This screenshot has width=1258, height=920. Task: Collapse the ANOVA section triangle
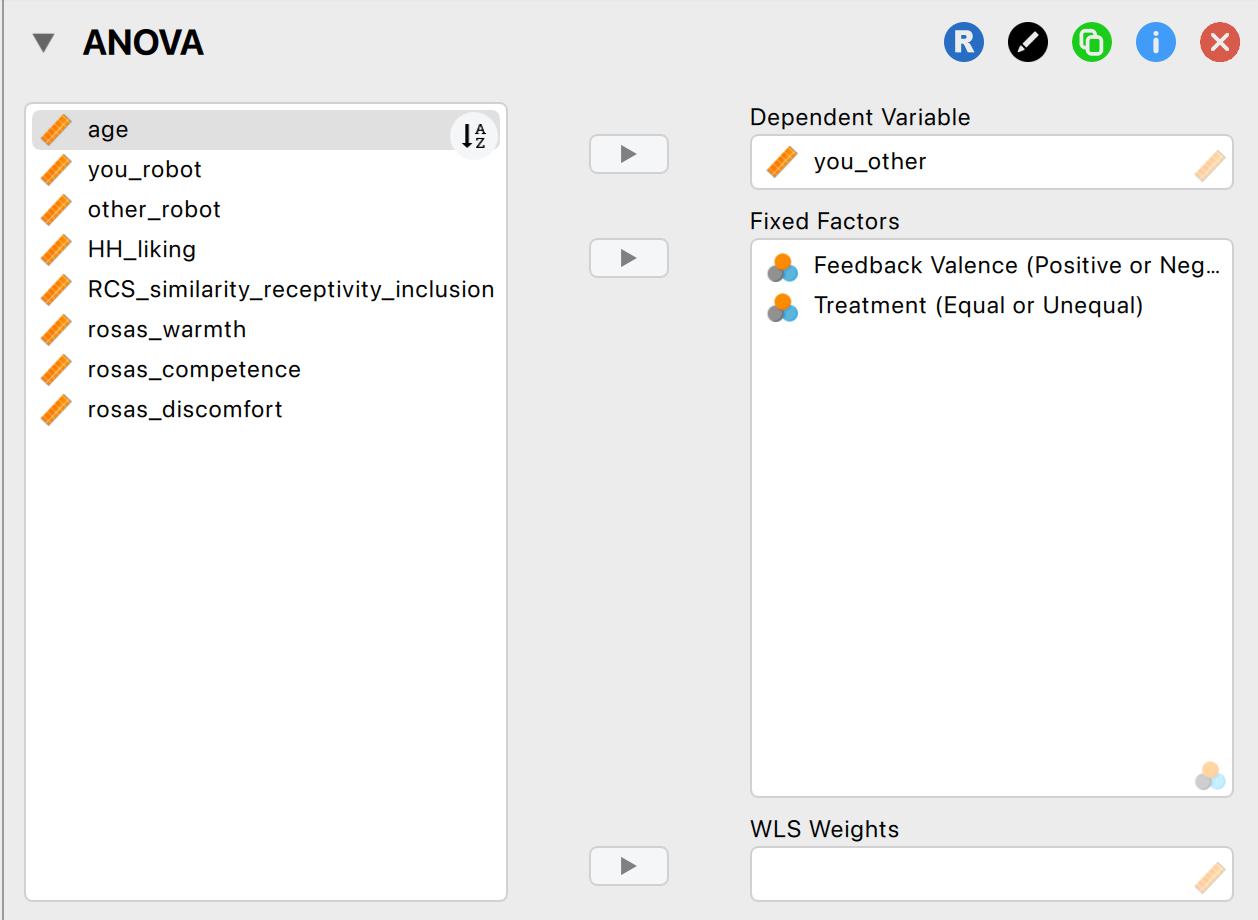[43, 43]
